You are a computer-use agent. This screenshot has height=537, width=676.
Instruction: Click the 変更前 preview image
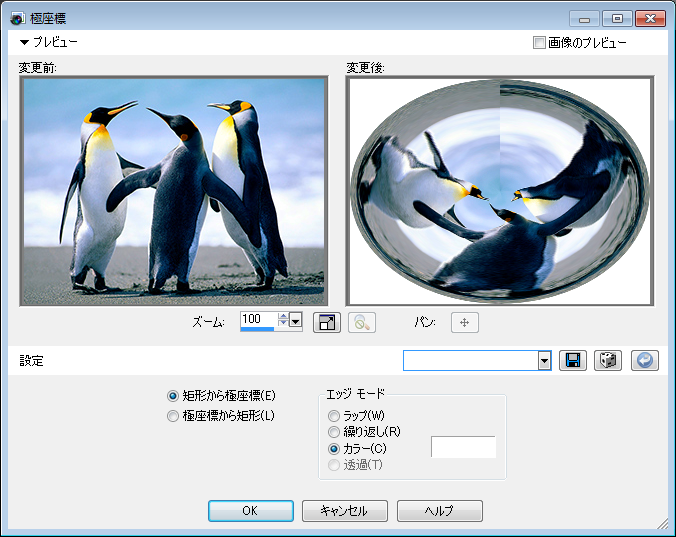(x=174, y=191)
